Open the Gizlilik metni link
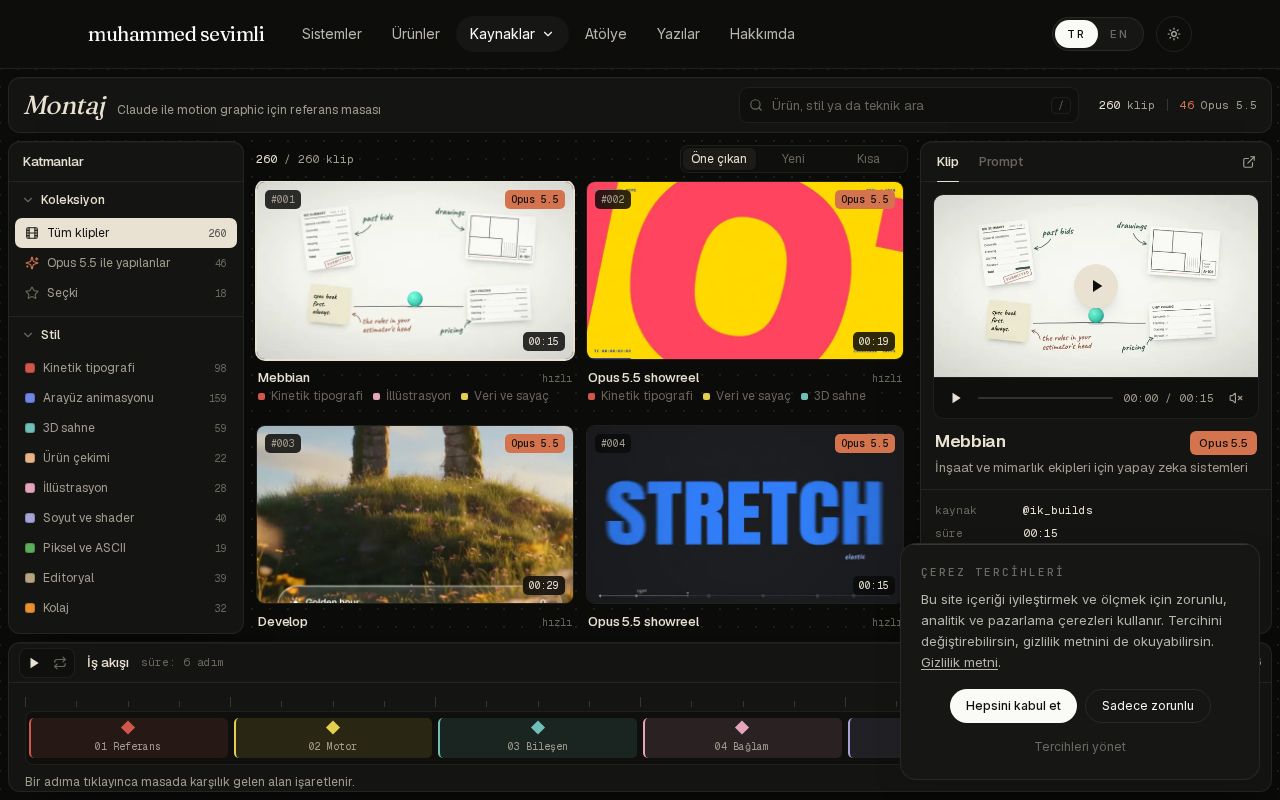This screenshot has width=1280, height=800. [959, 663]
